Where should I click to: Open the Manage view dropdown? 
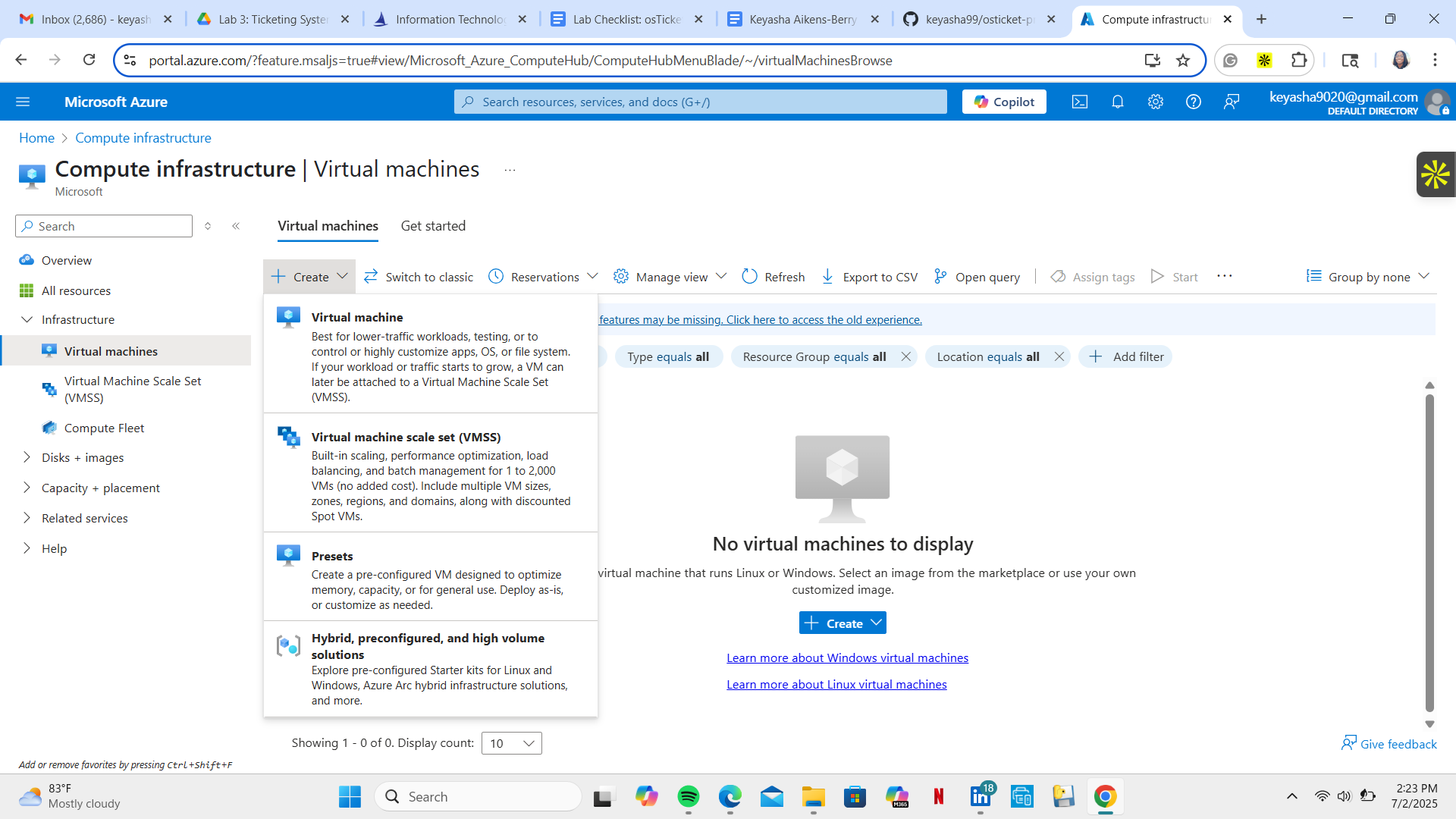point(670,277)
